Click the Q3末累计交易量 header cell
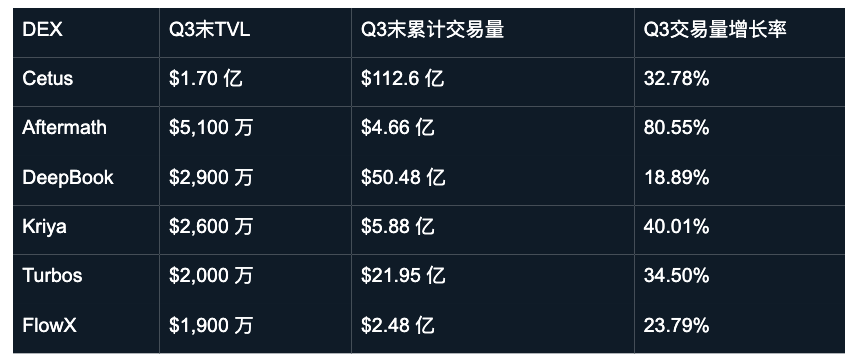 [432, 30]
